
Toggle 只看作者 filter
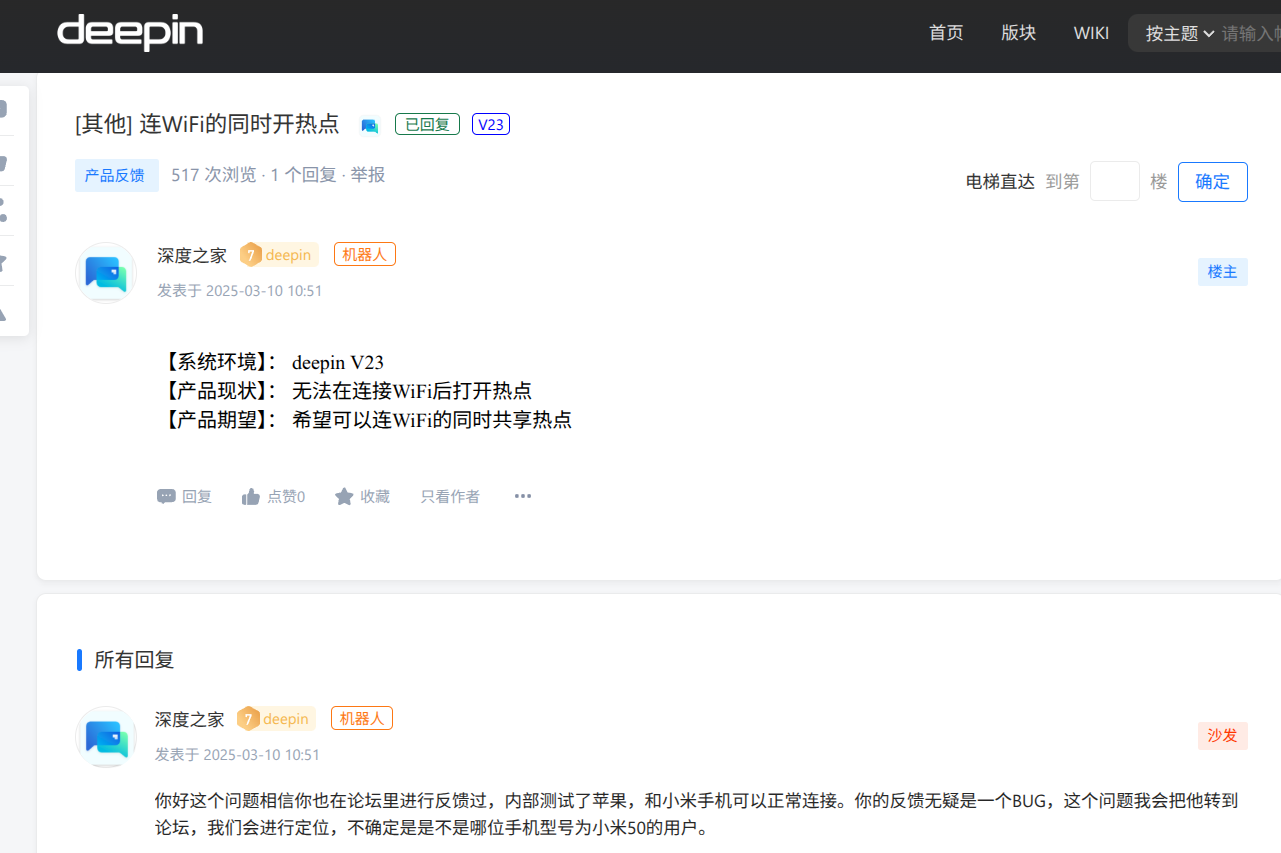coord(450,496)
